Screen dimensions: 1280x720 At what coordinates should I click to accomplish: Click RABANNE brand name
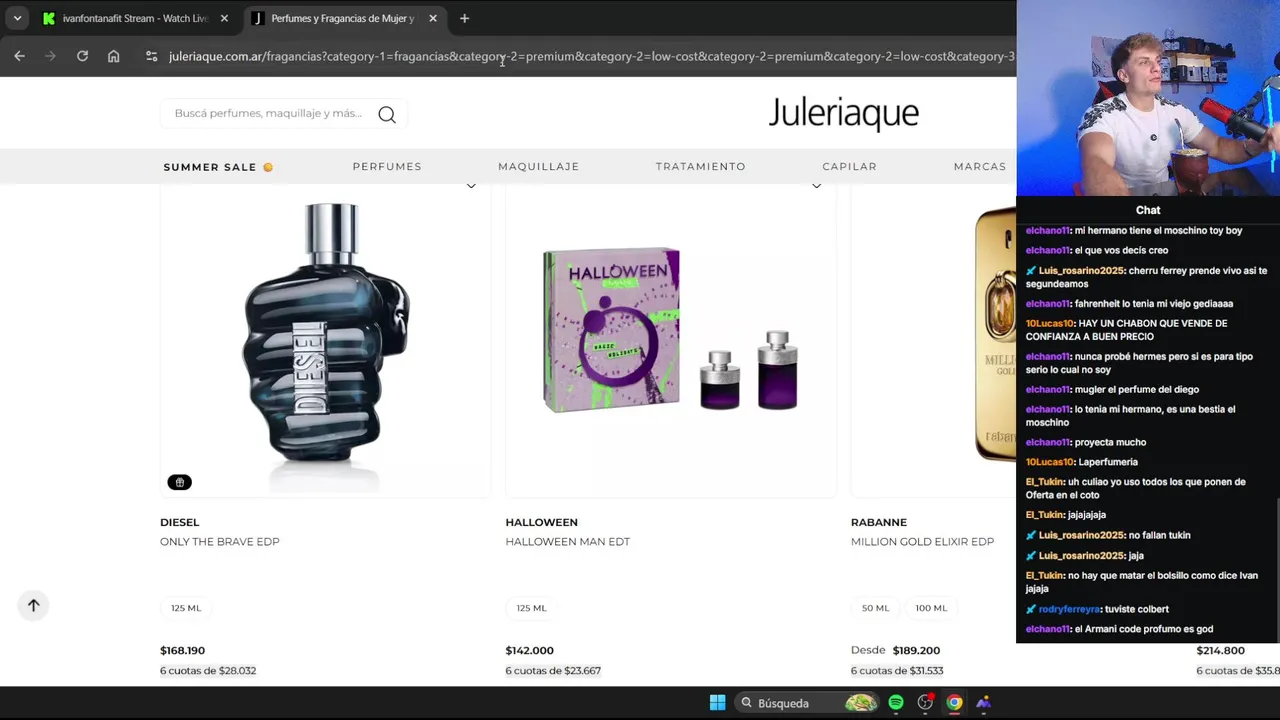click(x=879, y=522)
